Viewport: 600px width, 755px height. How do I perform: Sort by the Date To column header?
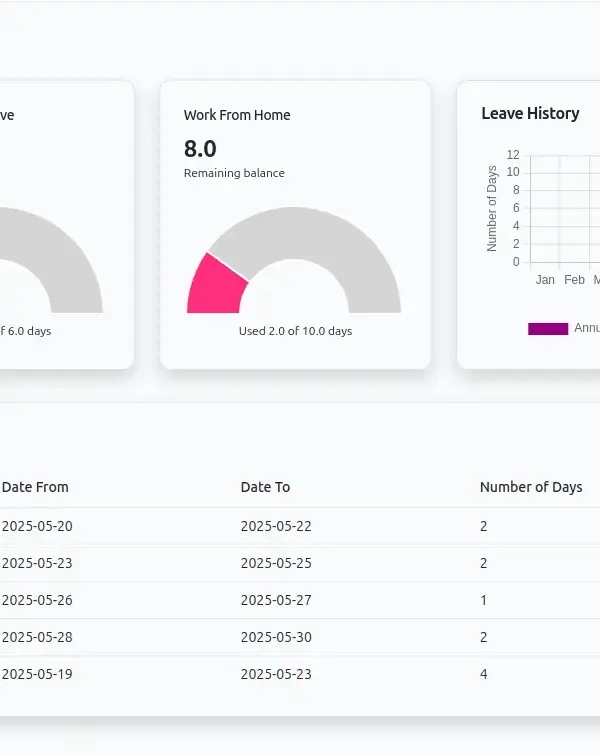[265, 487]
